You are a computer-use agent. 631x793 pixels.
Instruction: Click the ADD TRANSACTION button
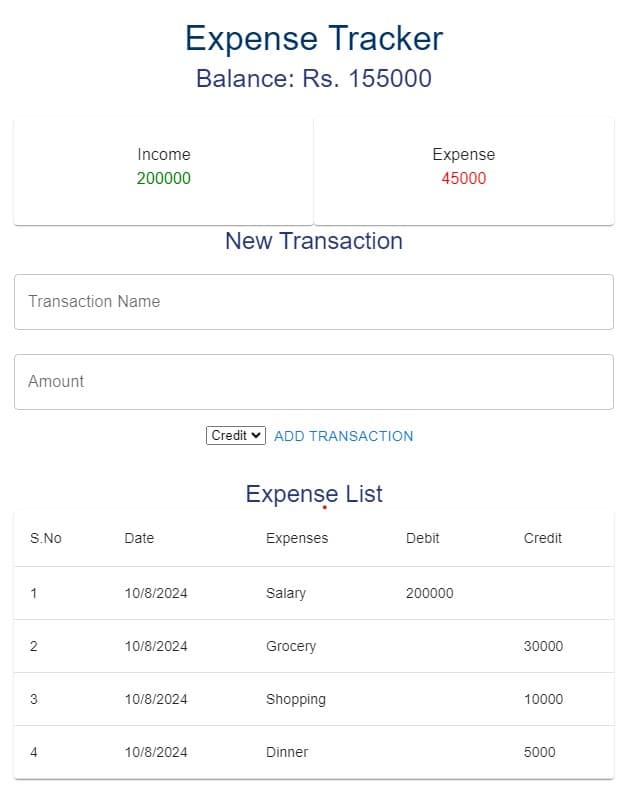344,436
